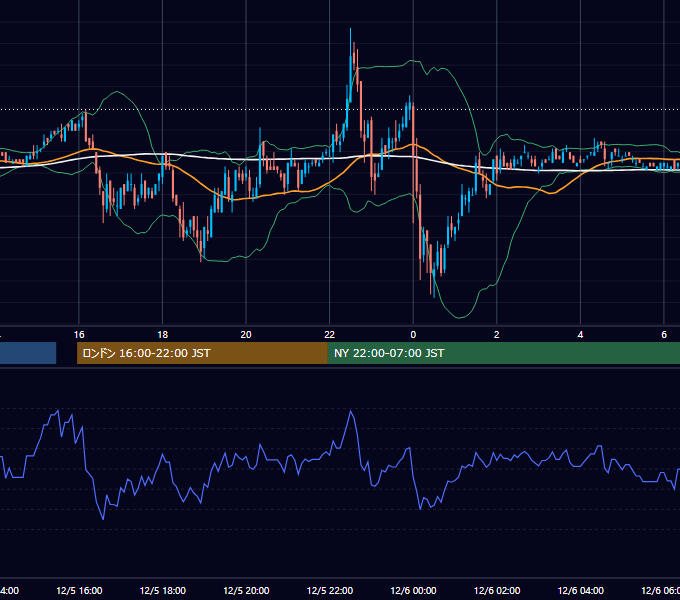The height and width of the screenshot is (600, 680).
Task: Click the 12/6 02:00 date label
Action: tap(497, 591)
